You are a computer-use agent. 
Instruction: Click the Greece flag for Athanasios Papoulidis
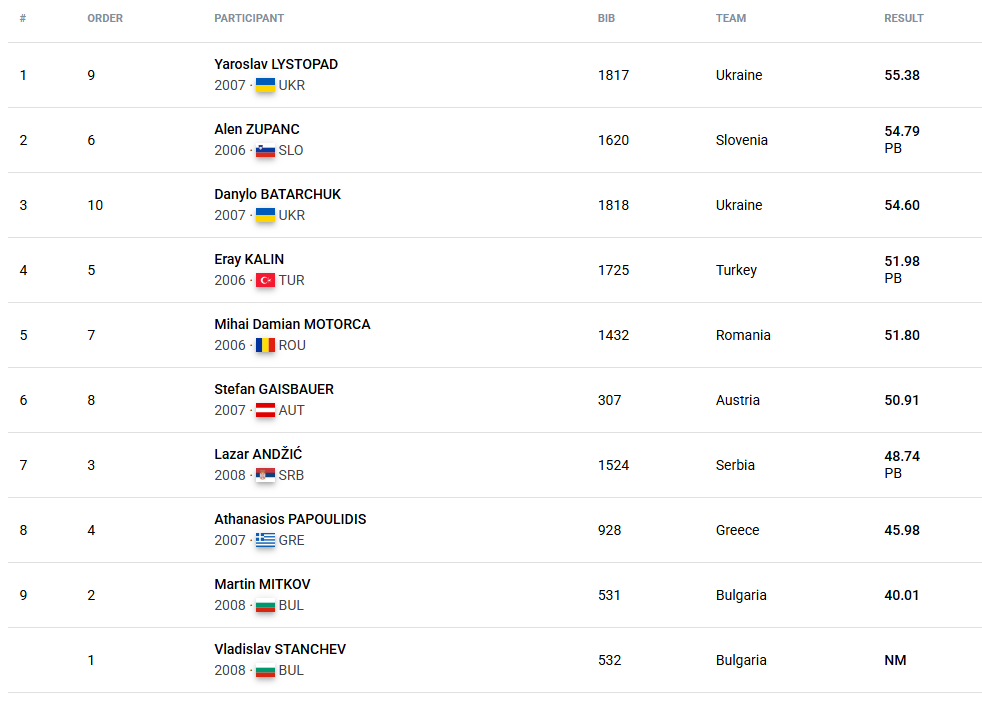click(x=265, y=540)
